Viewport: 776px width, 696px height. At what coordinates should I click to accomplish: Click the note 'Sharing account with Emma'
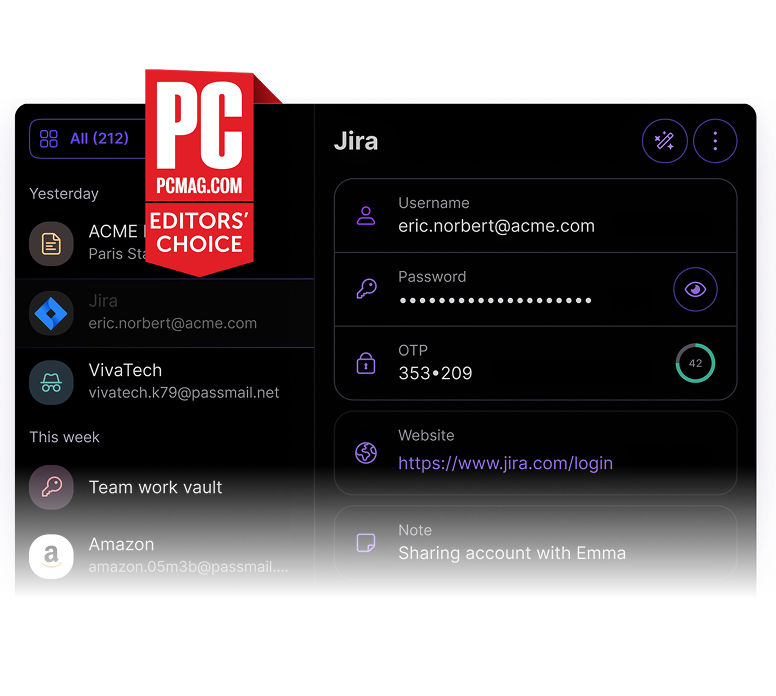(x=511, y=553)
